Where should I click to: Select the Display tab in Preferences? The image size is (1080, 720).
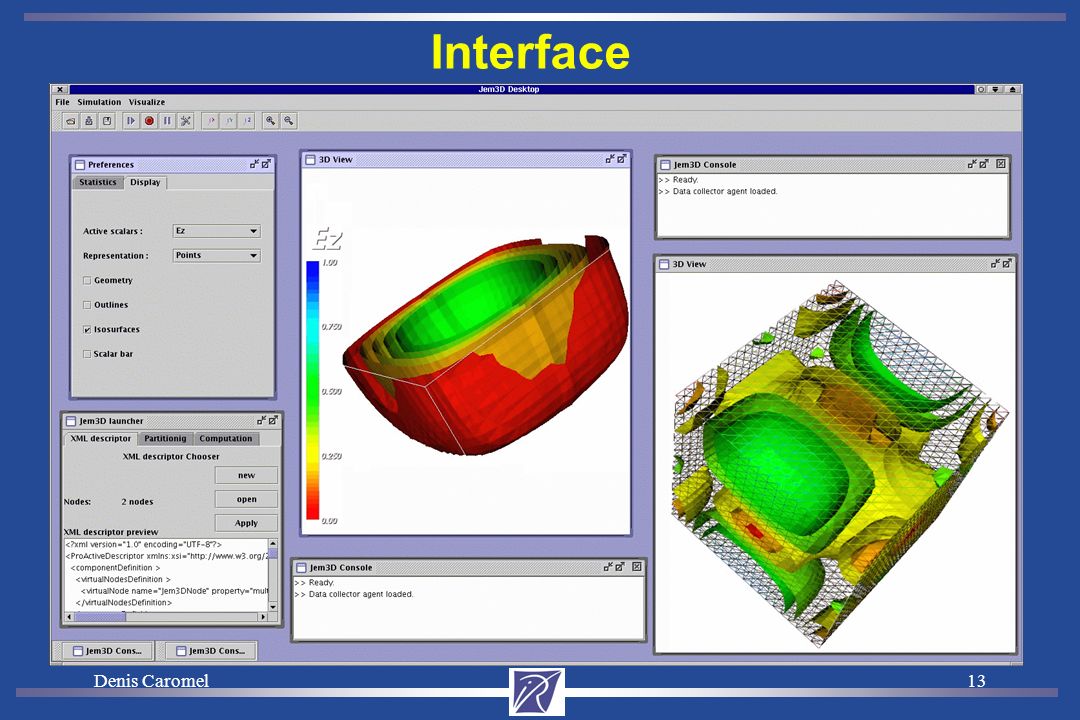tap(145, 183)
